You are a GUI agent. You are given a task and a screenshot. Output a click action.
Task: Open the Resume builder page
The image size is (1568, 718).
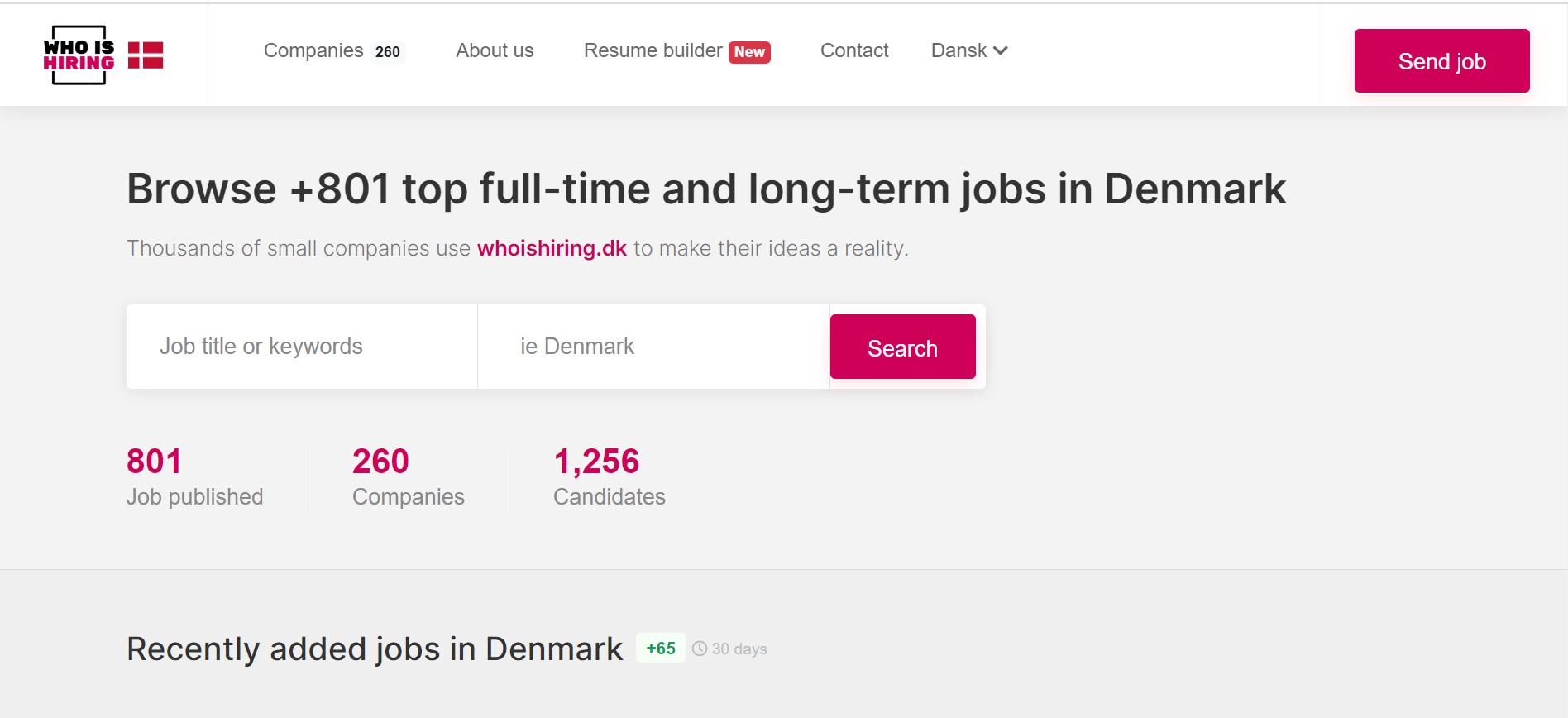pos(653,50)
